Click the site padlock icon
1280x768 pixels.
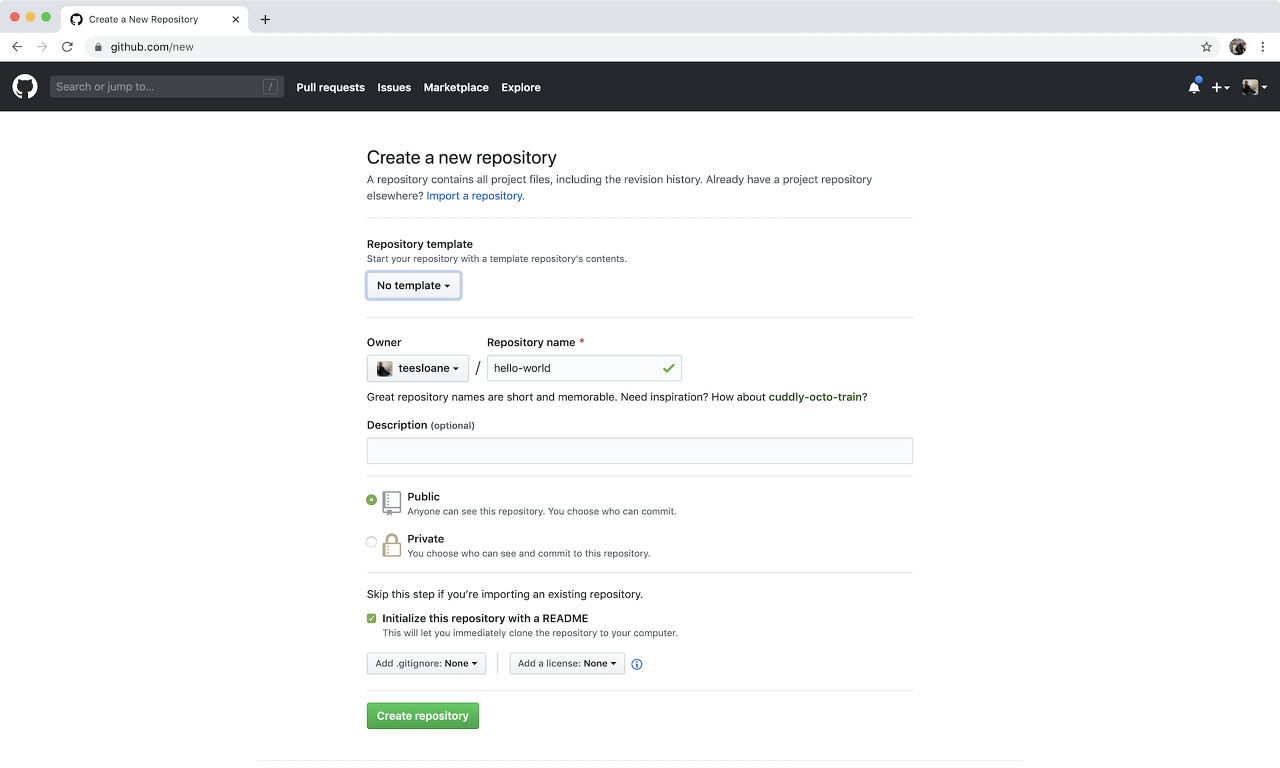(x=98, y=47)
